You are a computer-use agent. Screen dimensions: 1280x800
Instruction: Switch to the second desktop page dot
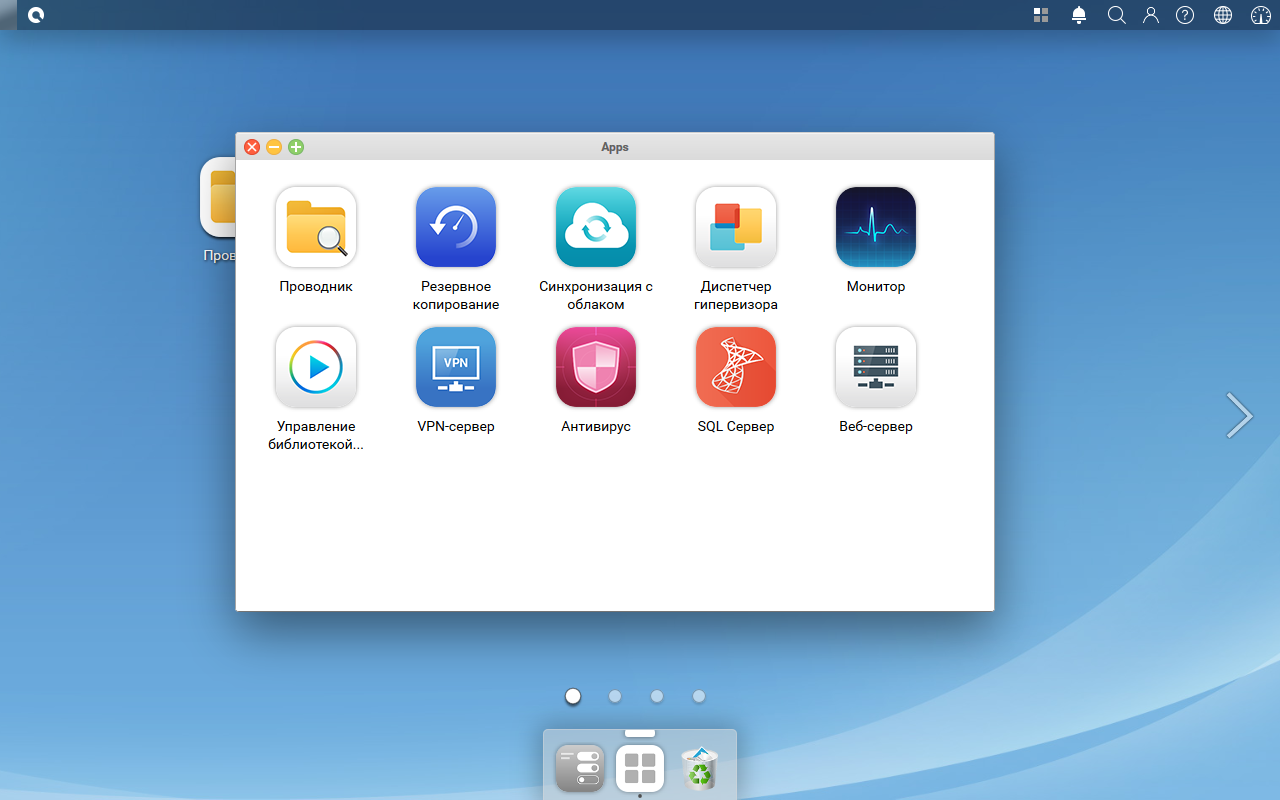point(615,696)
